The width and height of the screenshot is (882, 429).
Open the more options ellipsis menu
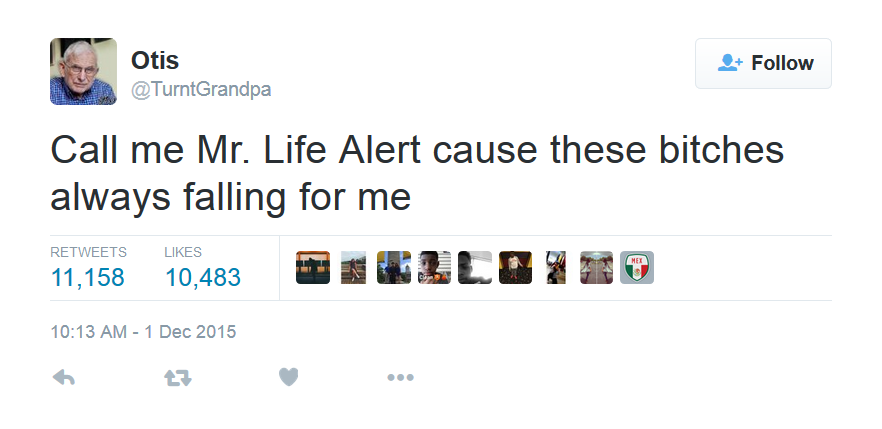tap(400, 377)
